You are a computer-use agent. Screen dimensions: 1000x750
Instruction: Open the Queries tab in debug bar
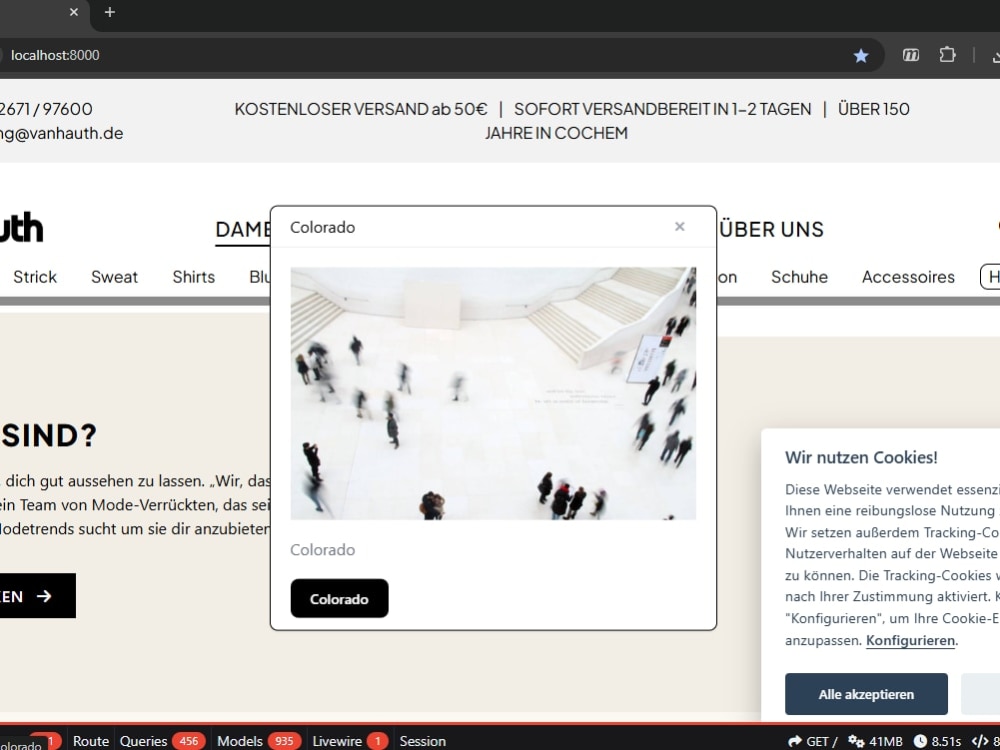[161, 741]
